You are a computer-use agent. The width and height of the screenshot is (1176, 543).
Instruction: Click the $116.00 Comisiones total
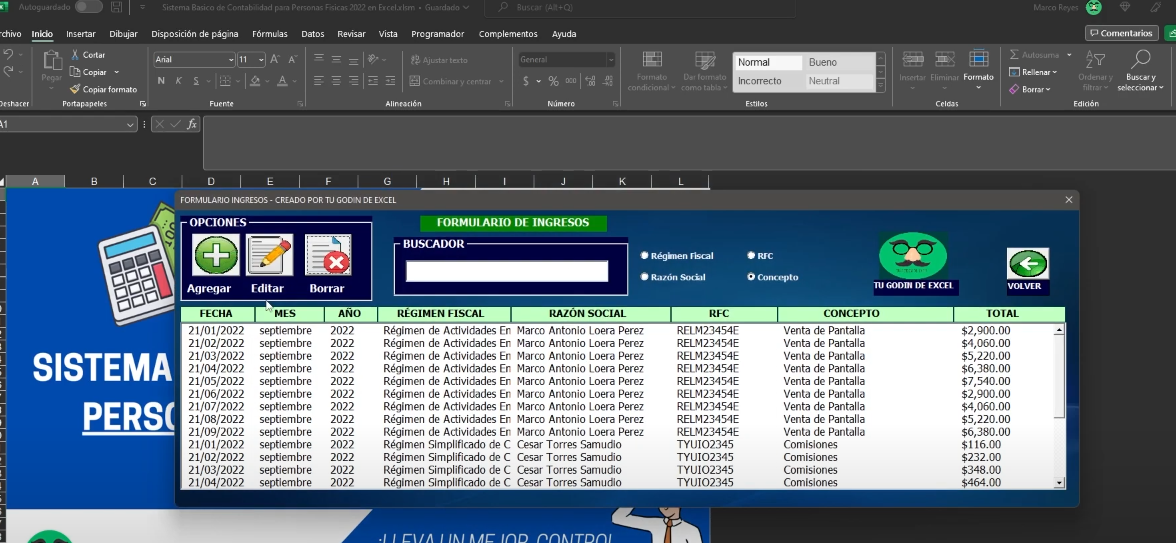pos(981,445)
